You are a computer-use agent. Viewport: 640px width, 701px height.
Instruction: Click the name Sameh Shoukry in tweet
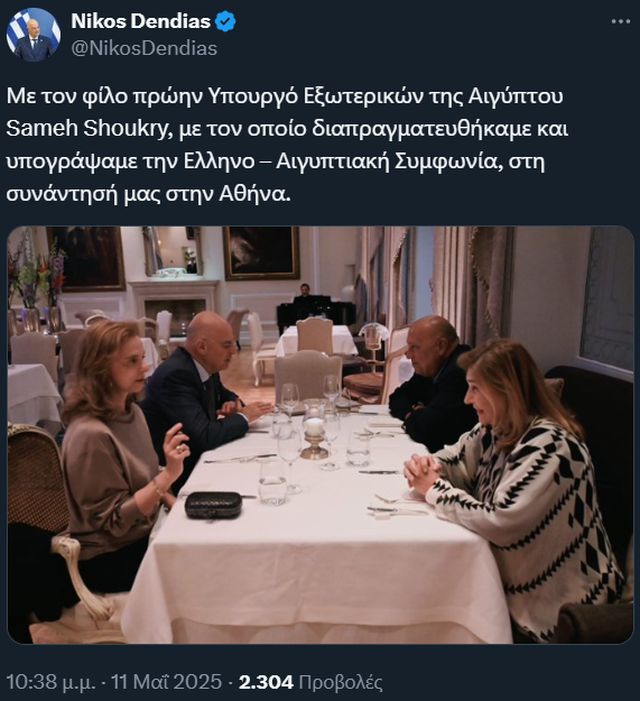88,129
